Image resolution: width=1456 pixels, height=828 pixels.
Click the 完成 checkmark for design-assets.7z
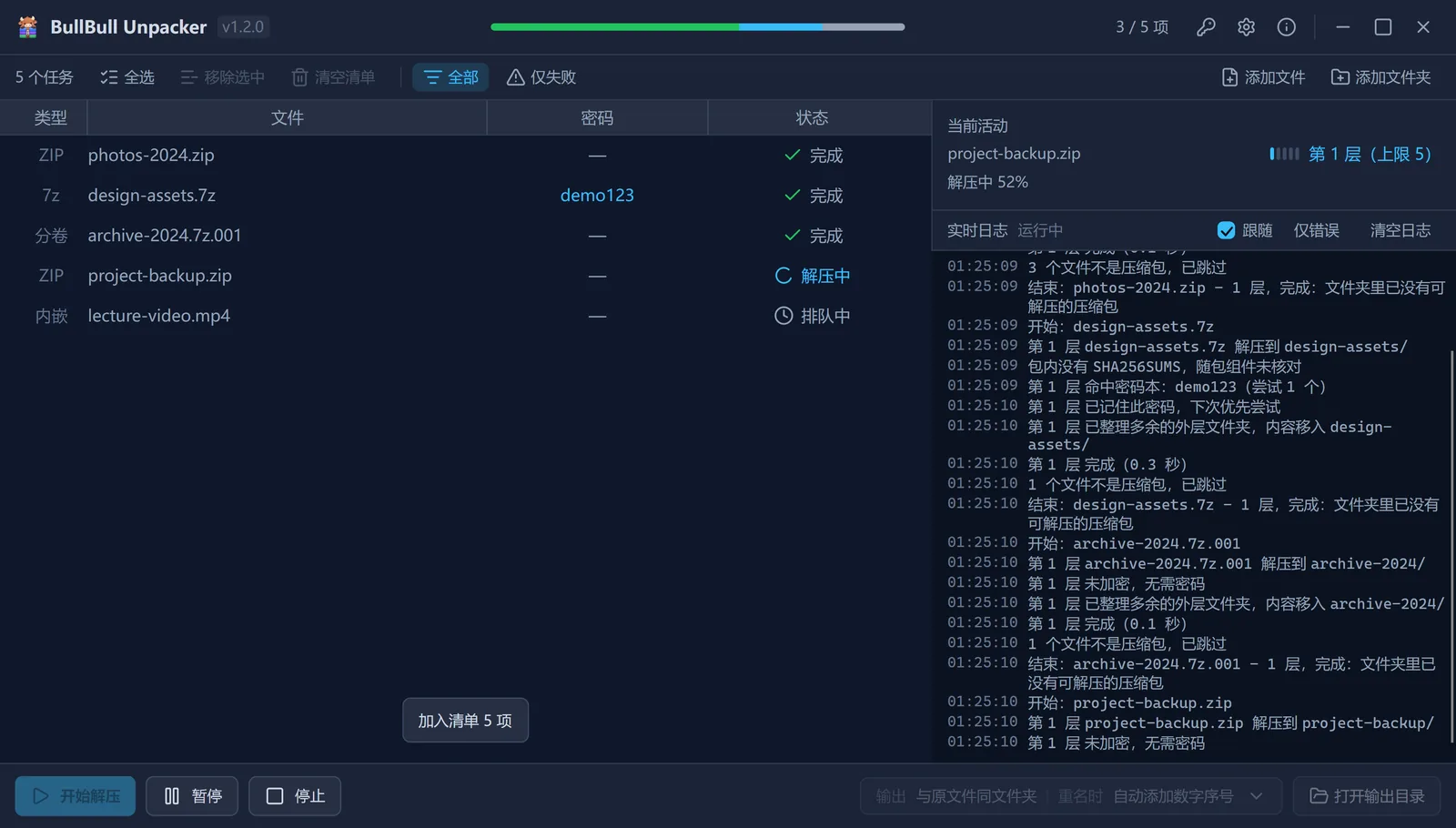tap(792, 196)
